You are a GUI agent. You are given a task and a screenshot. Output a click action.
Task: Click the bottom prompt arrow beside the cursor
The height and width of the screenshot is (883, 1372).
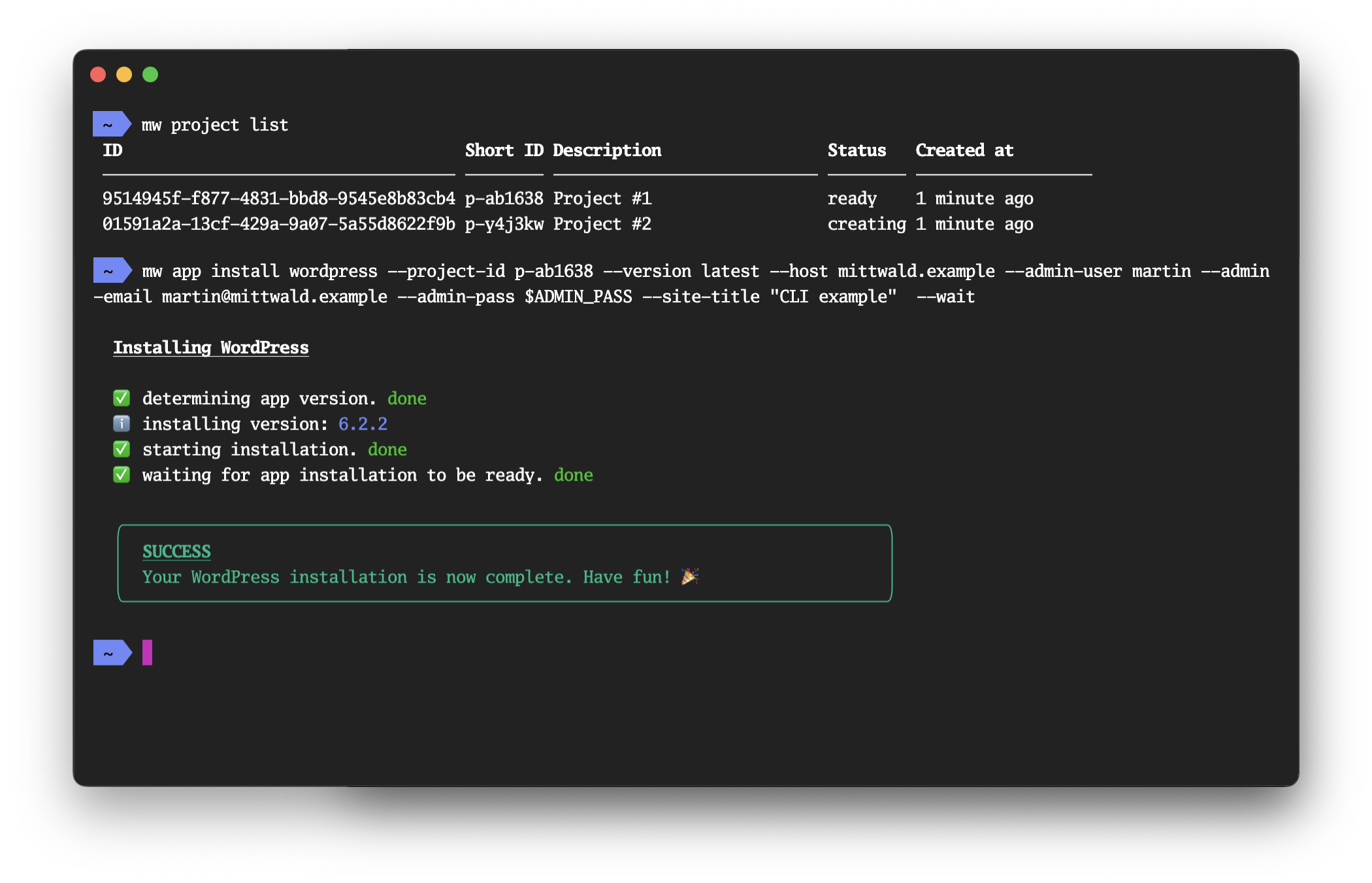pos(112,652)
